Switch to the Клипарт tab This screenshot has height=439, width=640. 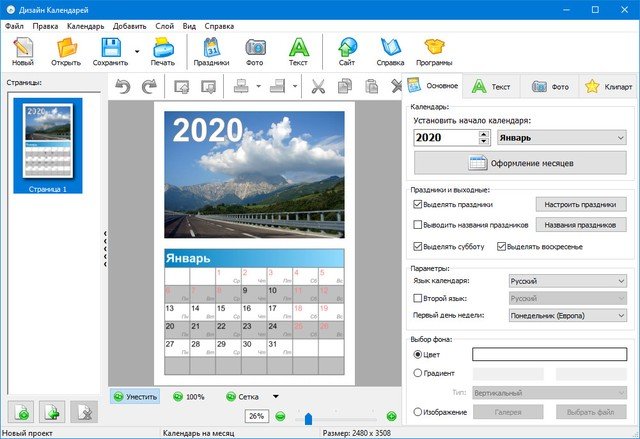click(x=606, y=87)
